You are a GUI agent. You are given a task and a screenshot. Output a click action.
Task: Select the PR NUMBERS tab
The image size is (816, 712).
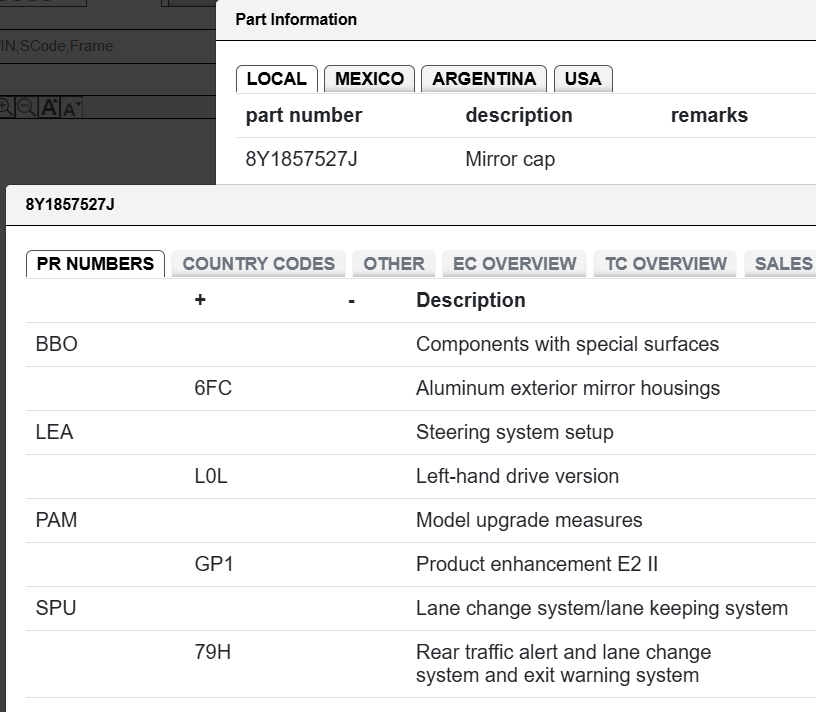[x=95, y=263]
